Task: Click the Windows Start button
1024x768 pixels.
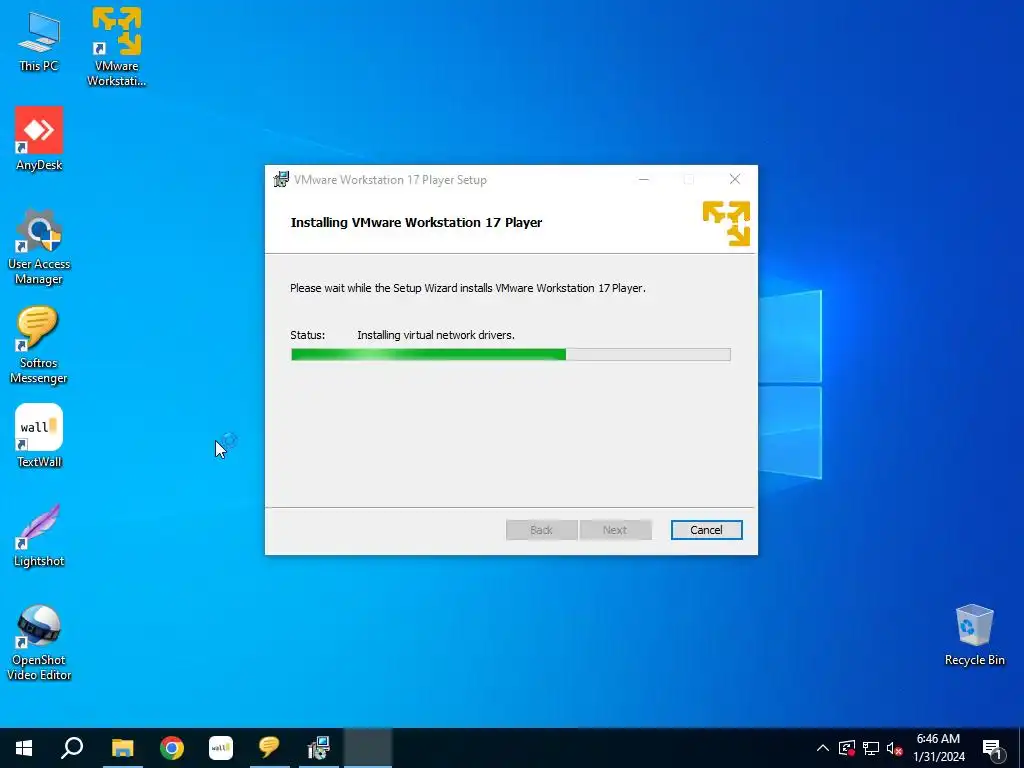Action: [24, 748]
